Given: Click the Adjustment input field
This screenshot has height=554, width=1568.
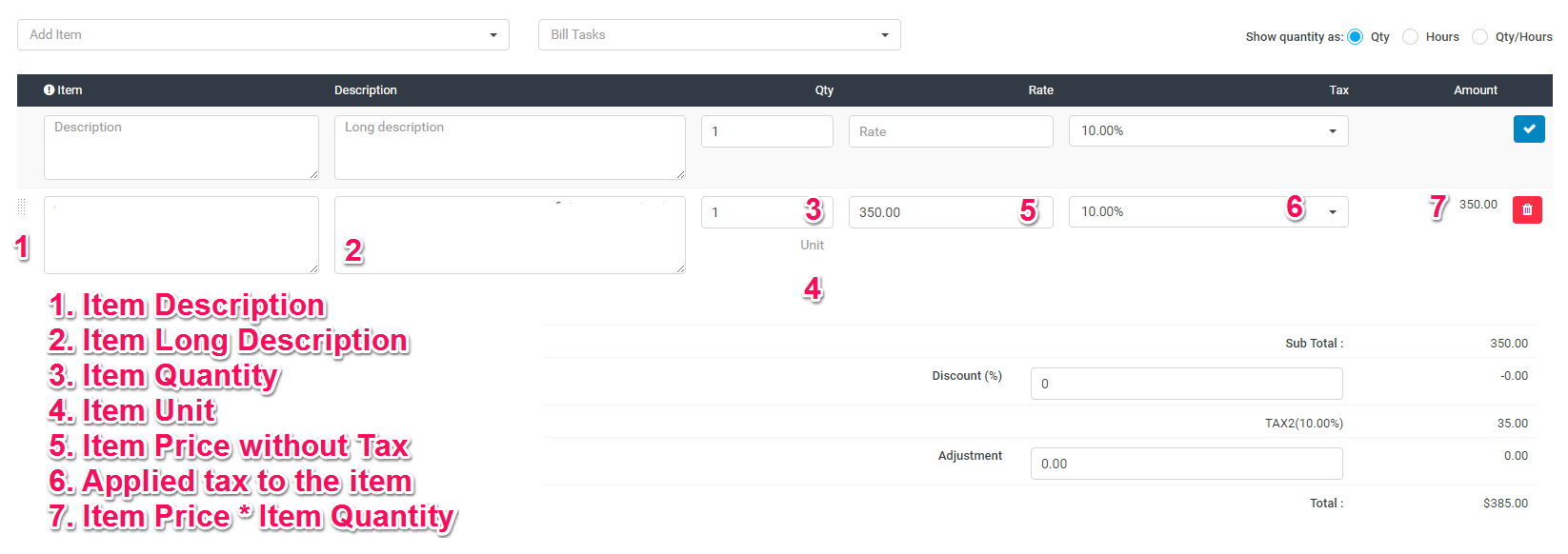Looking at the screenshot, I should click(1186, 464).
